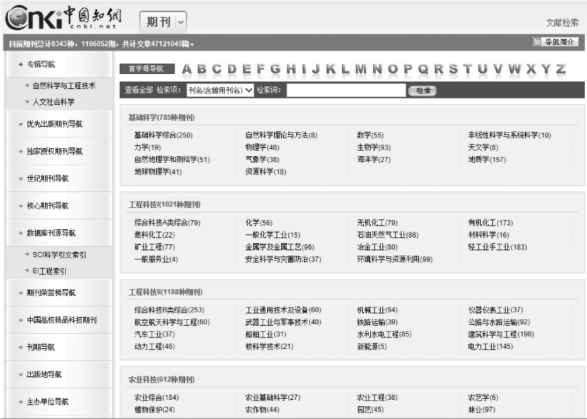The height and width of the screenshot is (419, 587).
Task: Expand 世纪期刊导航
Action: coord(48,179)
